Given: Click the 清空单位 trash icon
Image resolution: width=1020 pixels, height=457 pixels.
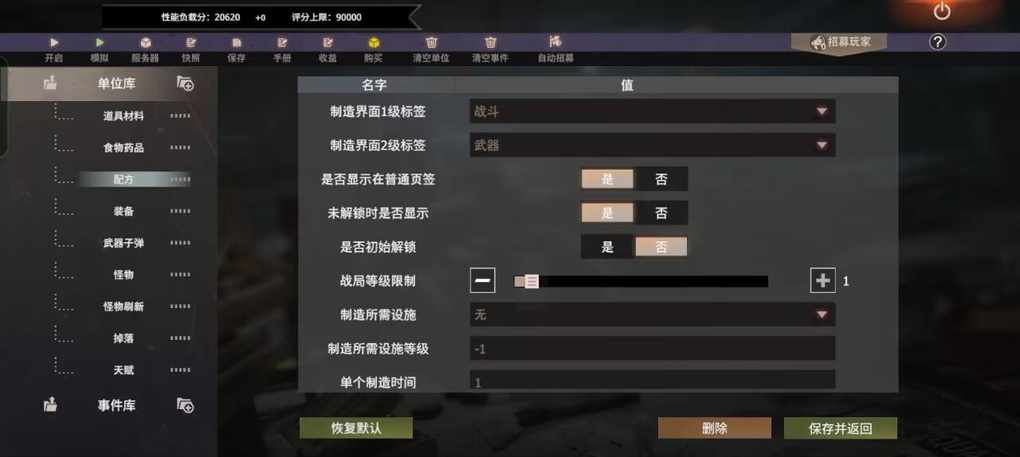Looking at the screenshot, I should click(x=431, y=43).
